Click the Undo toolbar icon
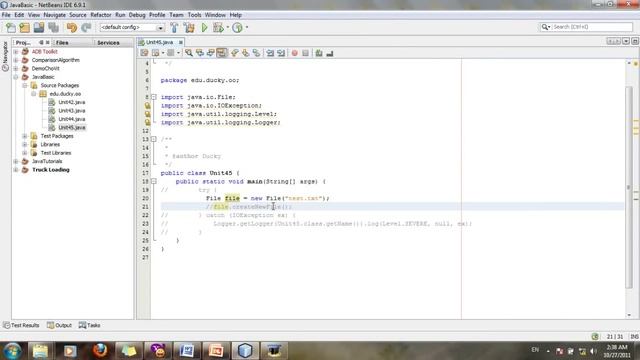640x360 pixels. 72,27
